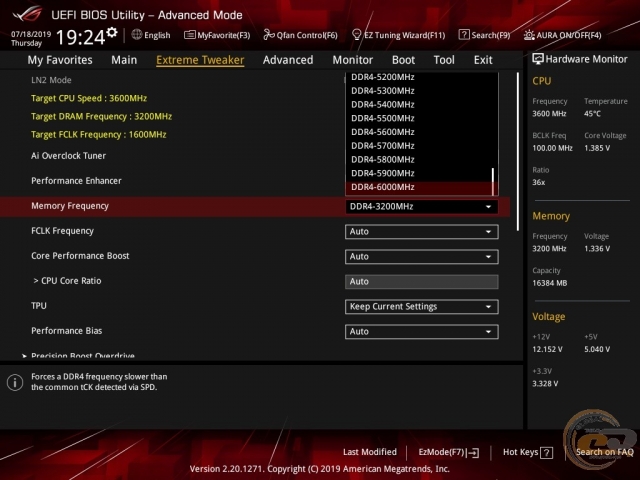Click Target DRAM Frequency : 3200MHz text
Screen dimensions: 640x480
101,116
